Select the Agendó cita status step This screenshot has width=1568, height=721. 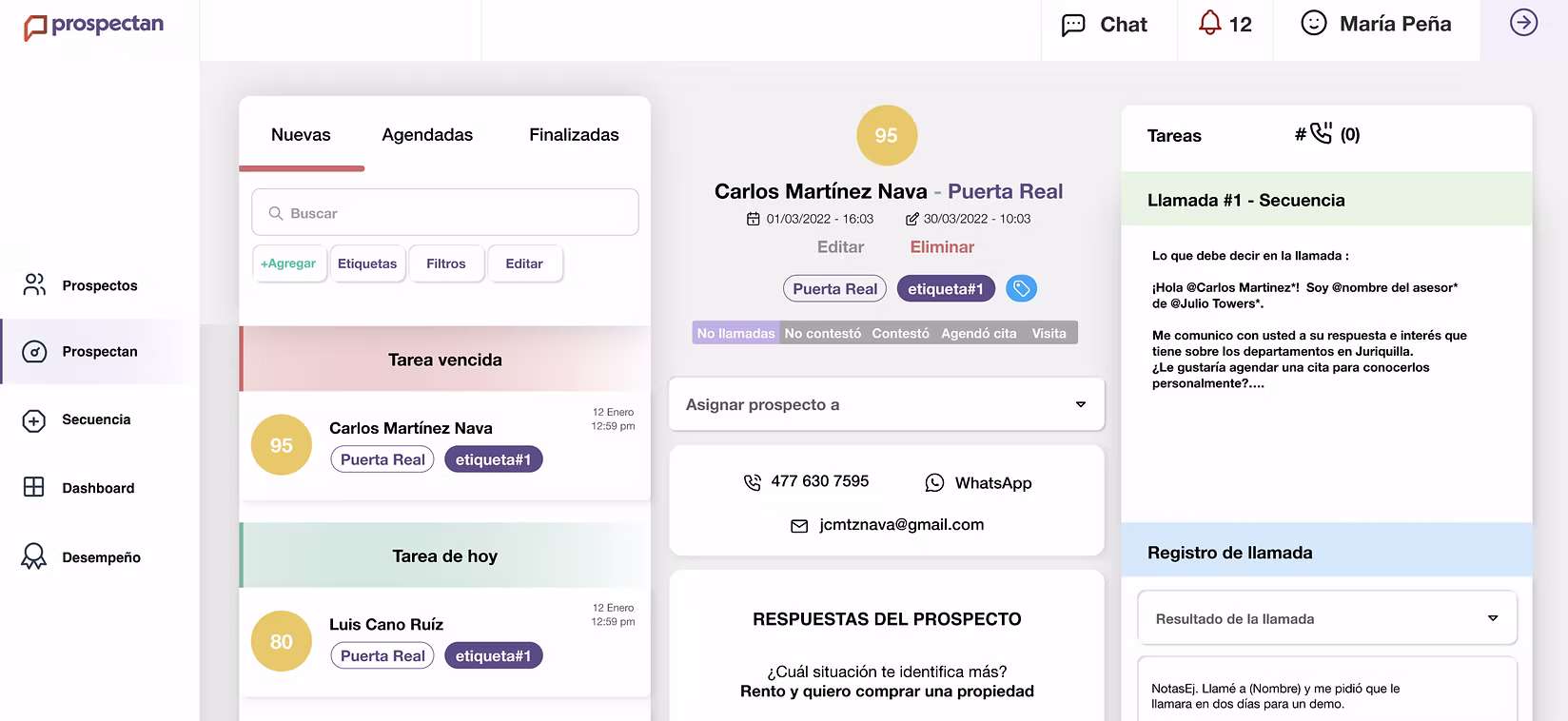(979, 333)
